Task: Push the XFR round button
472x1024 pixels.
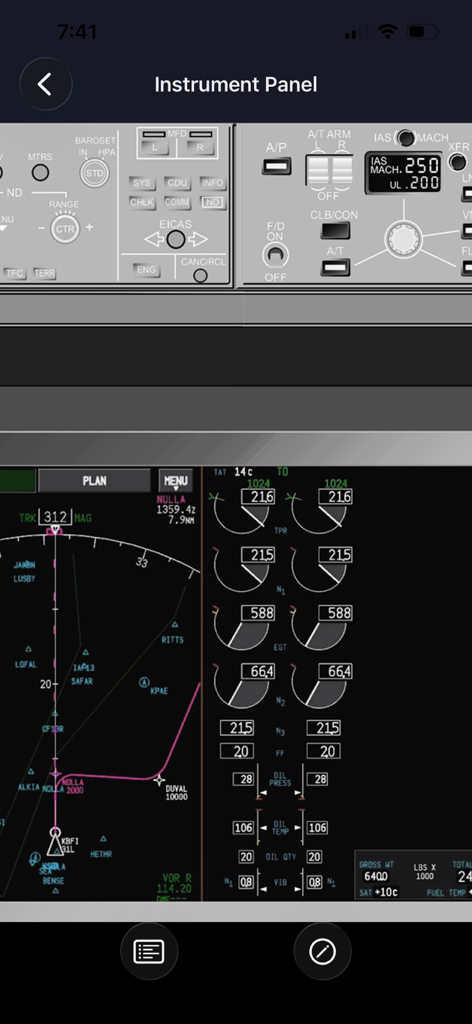Action: (458, 161)
